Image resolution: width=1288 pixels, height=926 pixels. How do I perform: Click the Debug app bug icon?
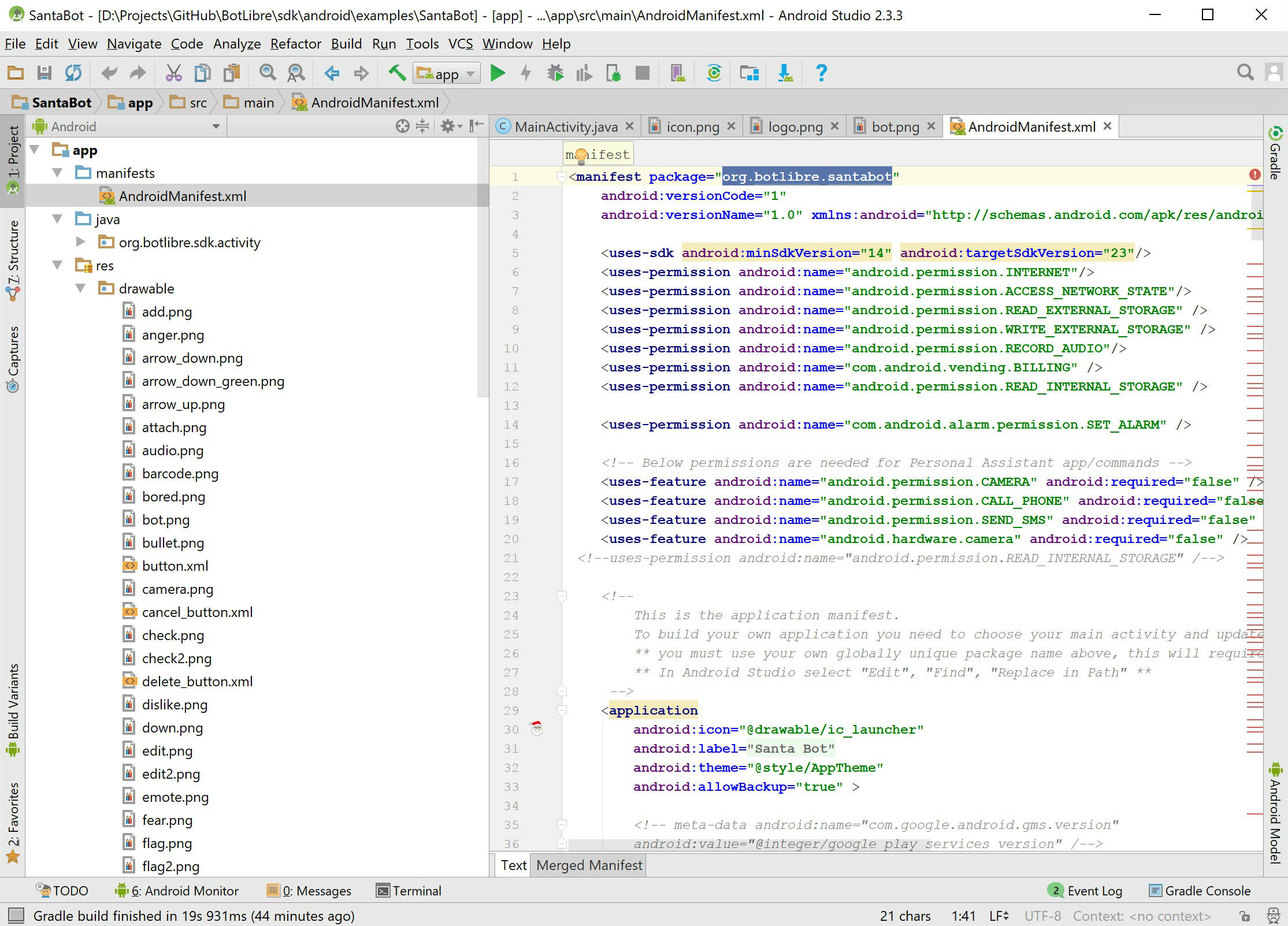point(555,73)
